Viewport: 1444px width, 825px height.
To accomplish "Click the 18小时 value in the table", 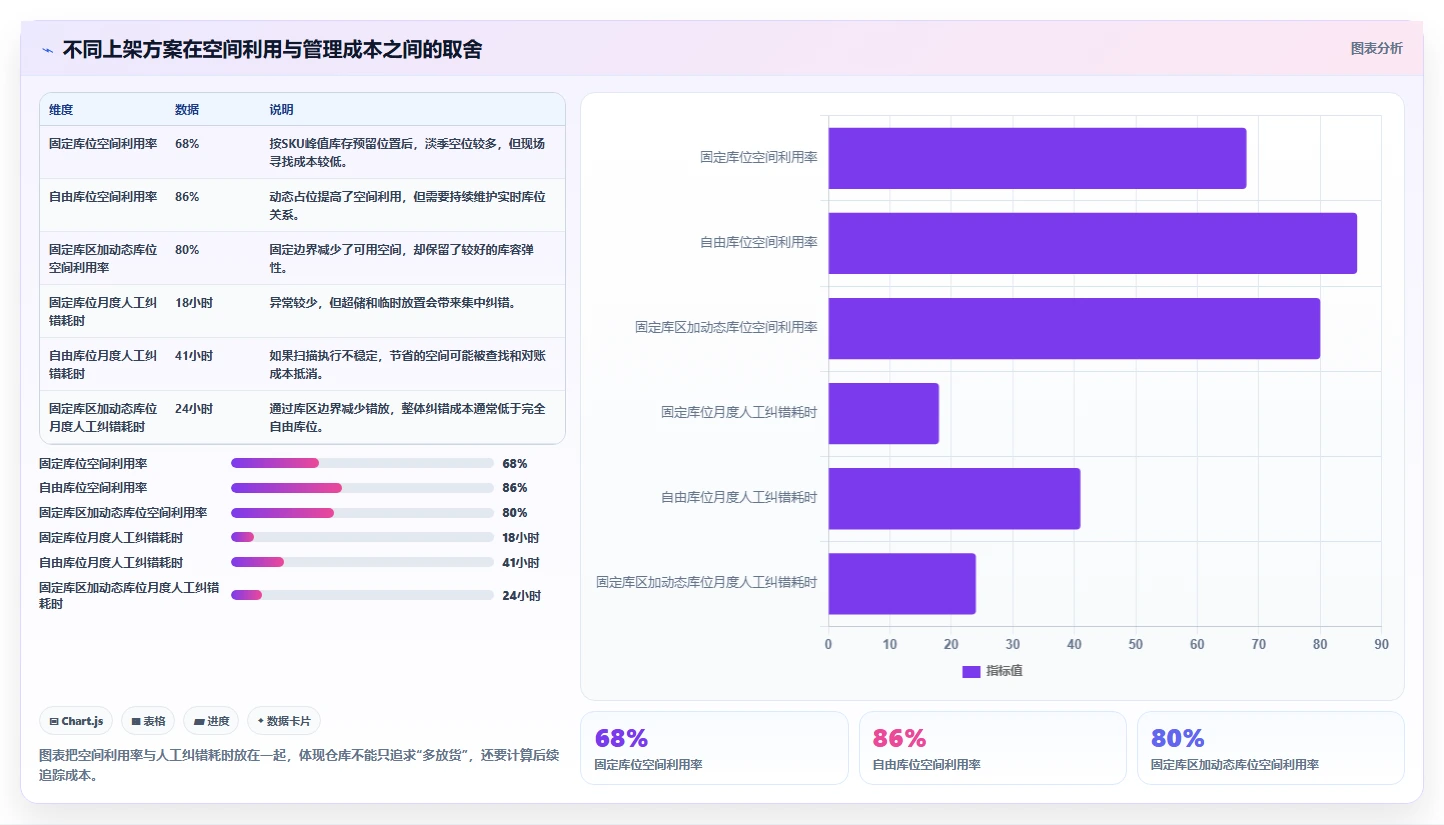I will click(194, 303).
